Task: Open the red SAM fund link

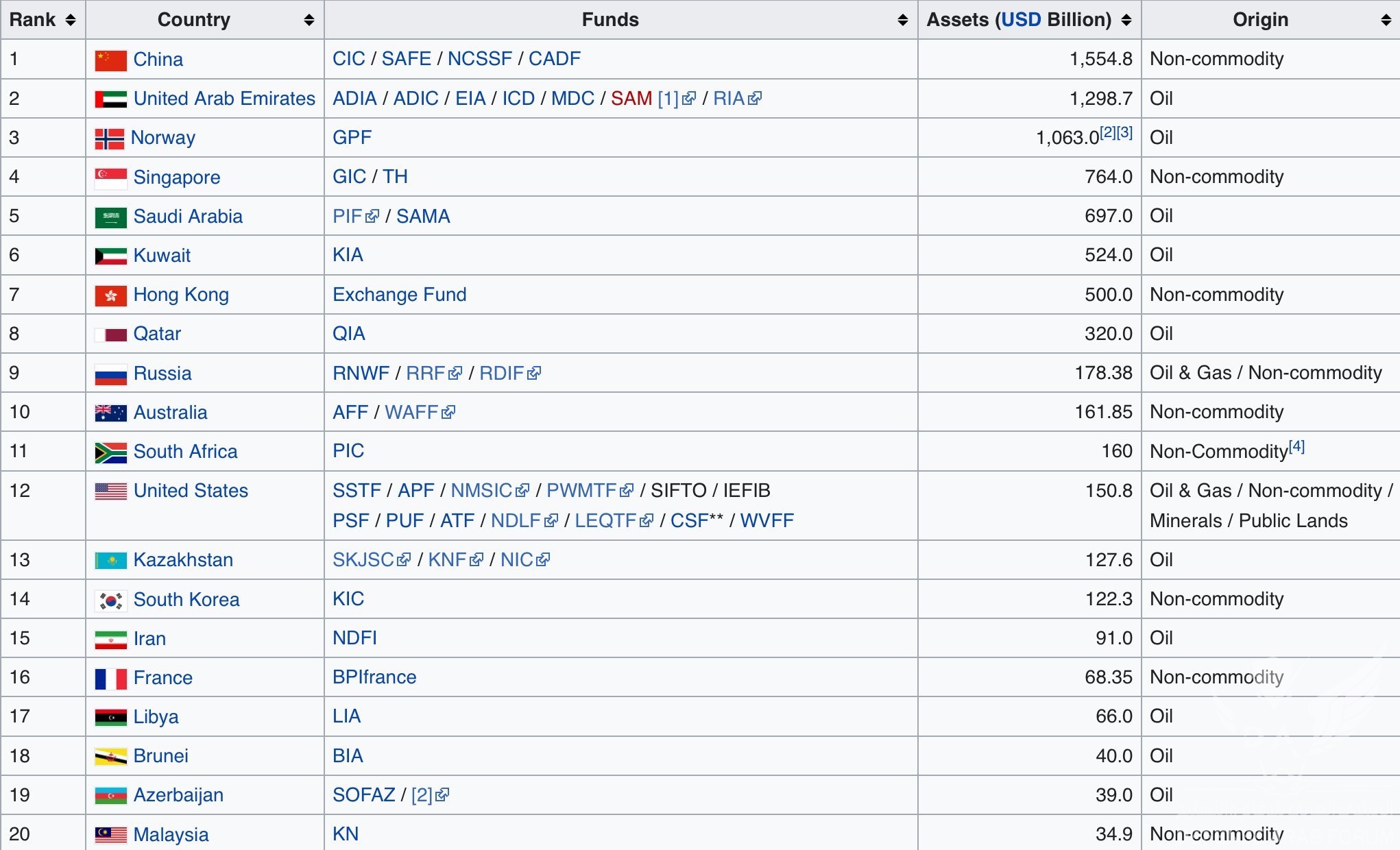Action: (x=631, y=99)
